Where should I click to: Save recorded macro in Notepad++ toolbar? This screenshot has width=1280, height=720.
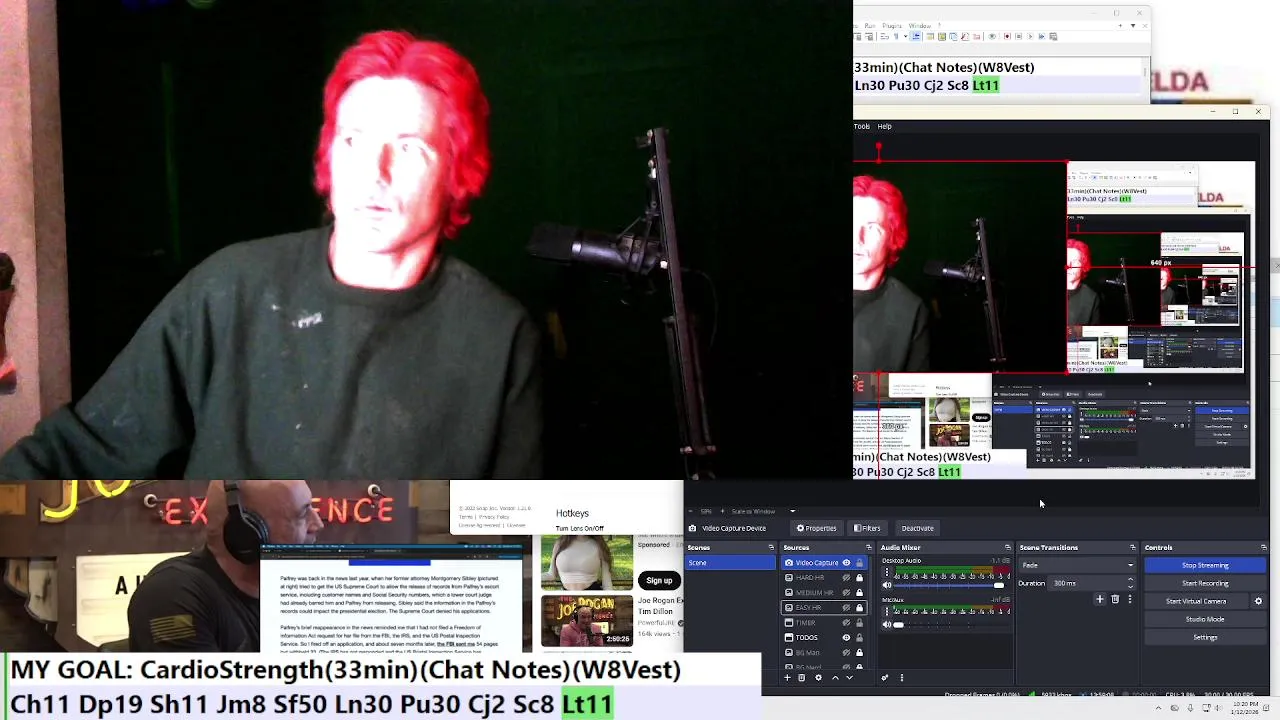click(1053, 36)
